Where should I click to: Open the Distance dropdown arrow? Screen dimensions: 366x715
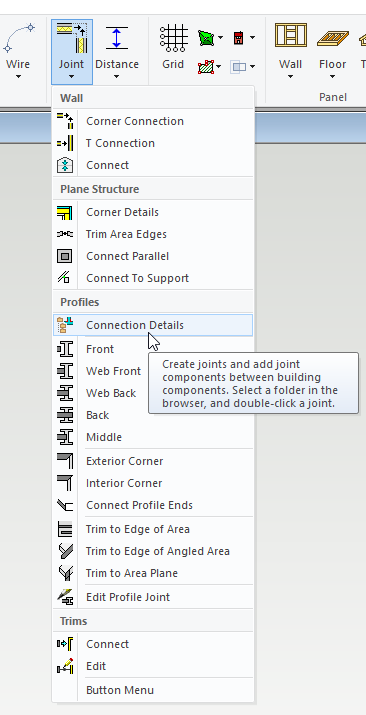point(117,77)
